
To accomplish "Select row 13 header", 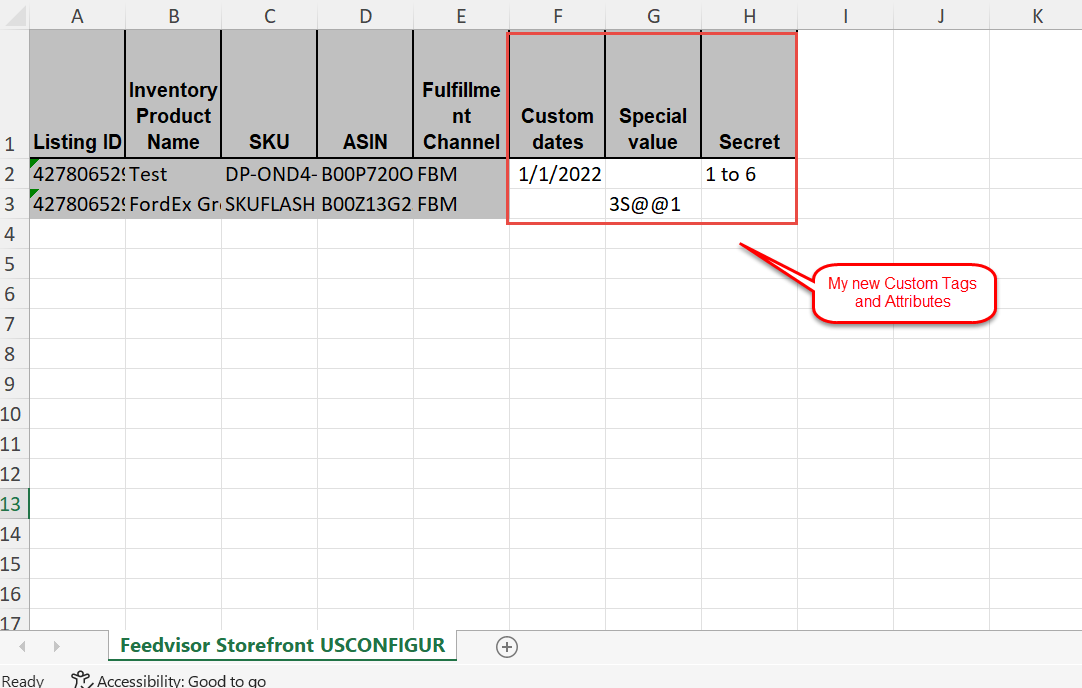I will tap(14, 504).
